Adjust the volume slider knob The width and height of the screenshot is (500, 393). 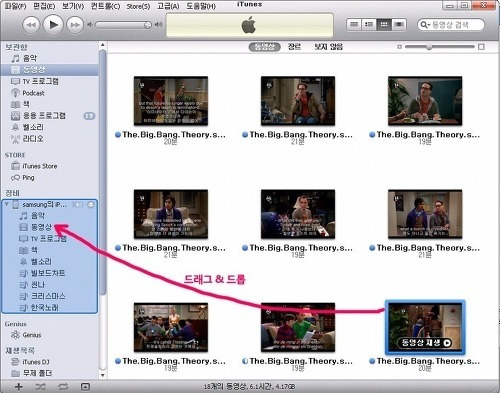pyautogui.click(x=147, y=25)
